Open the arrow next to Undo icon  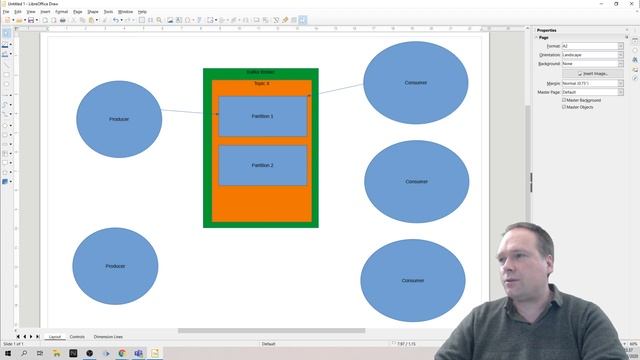(x=121, y=20)
